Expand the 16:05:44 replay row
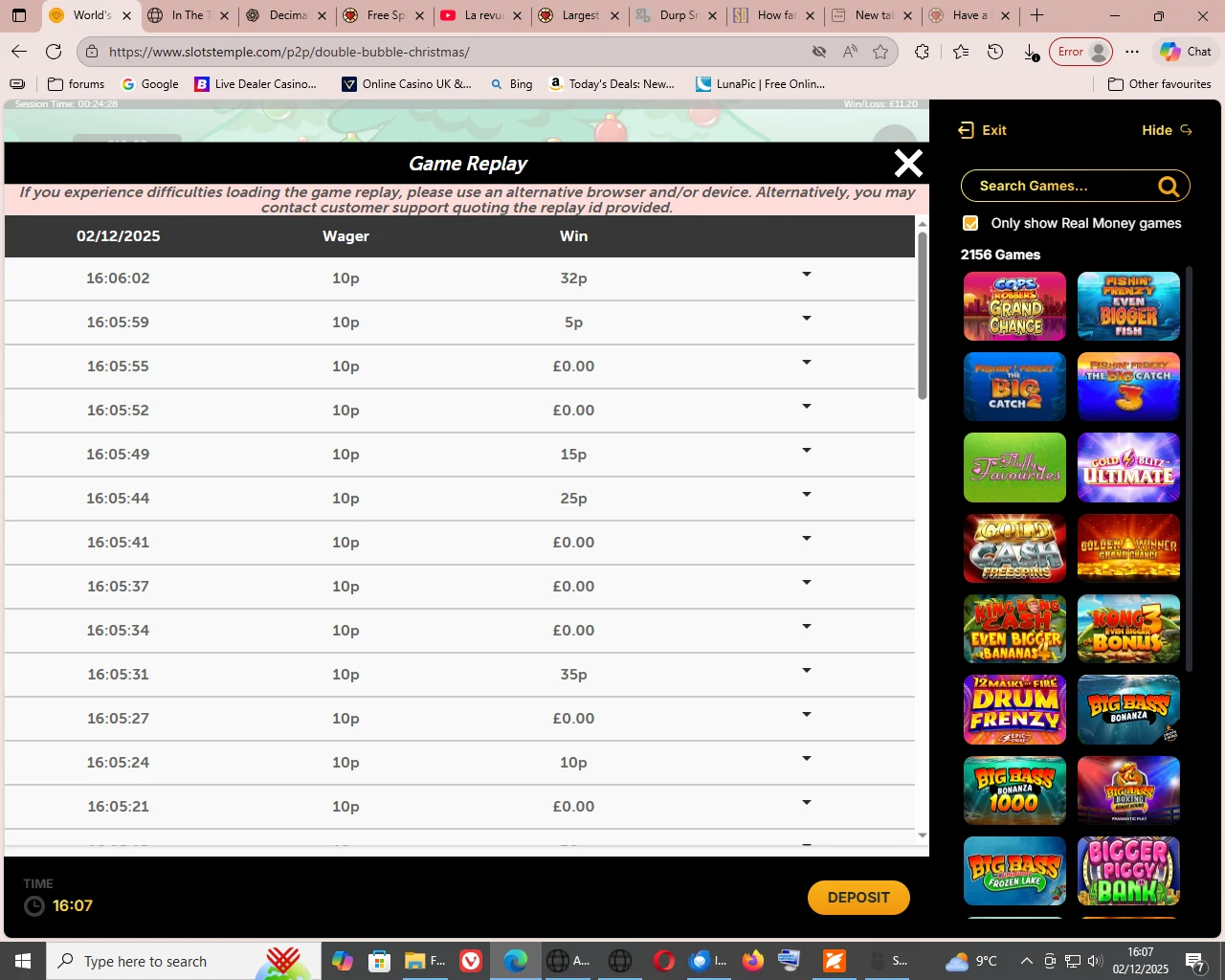This screenshot has height=980, width=1225. coord(807,495)
